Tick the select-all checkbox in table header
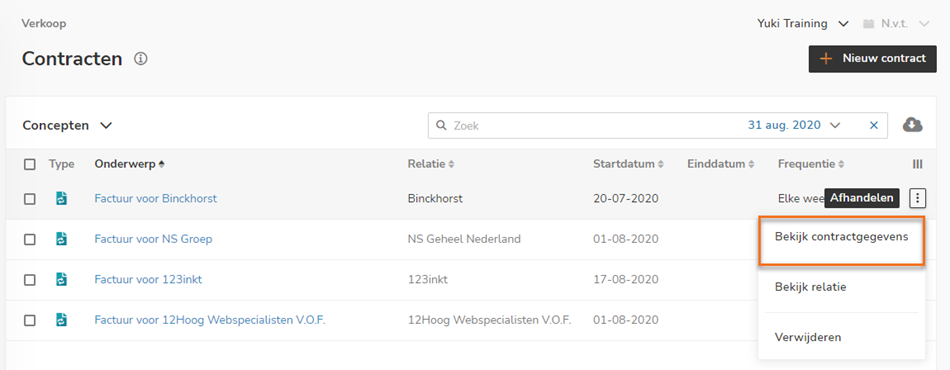Viewport: 950px width, 370px height. coord(30,164)
